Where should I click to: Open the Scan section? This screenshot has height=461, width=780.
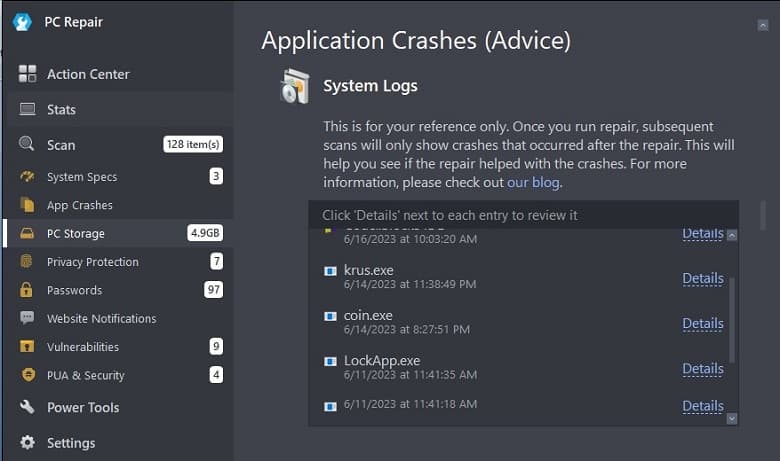(x=118, y=144)
